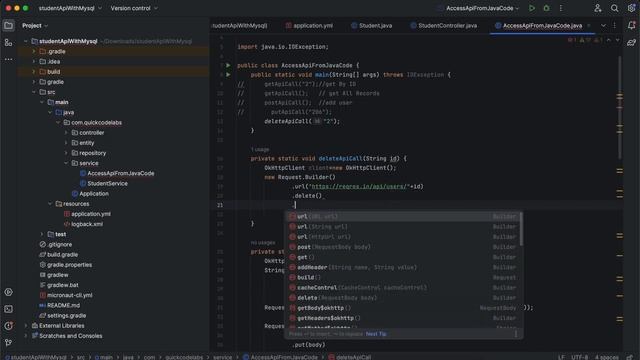The image size is (640, 360).
Task: Click the Next Tip link
Action: pyautogui.click(x=376, y=334)
